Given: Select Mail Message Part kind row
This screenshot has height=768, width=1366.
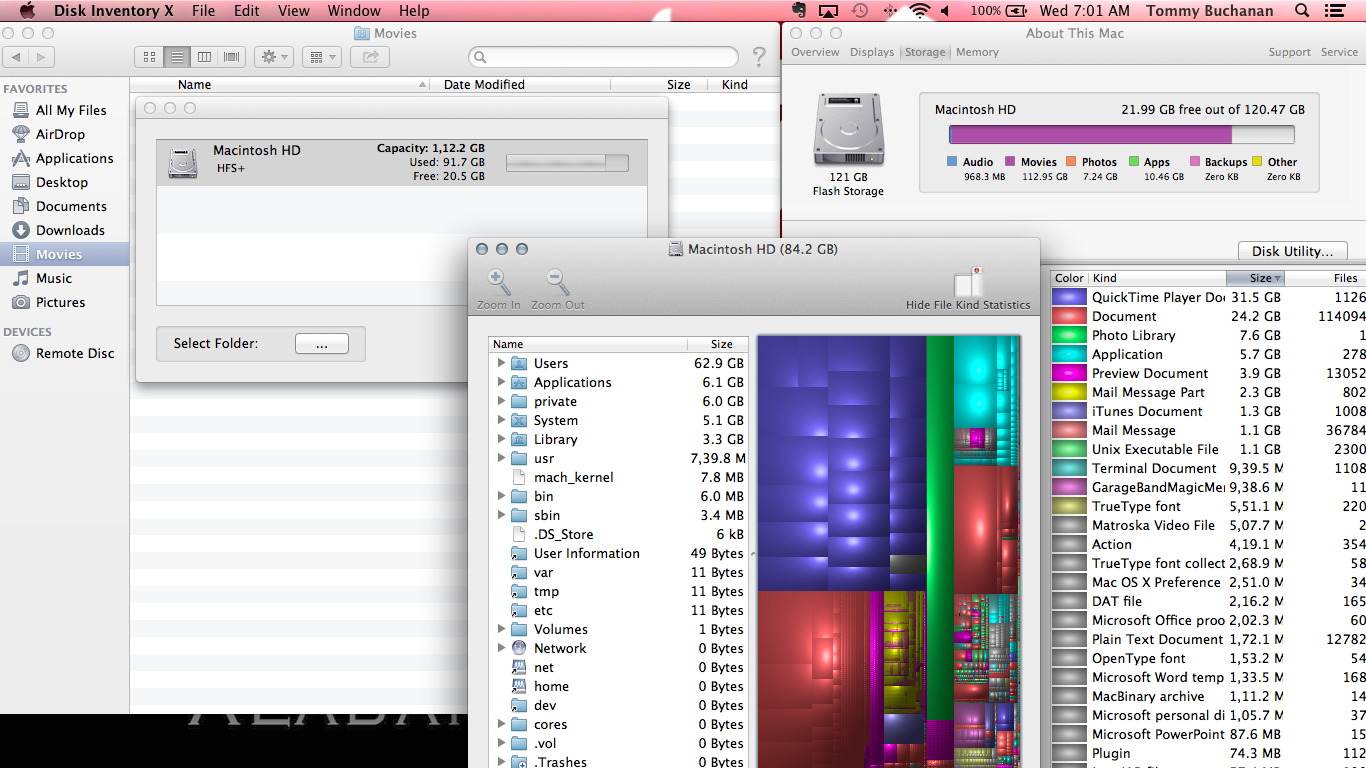Looking at the screenshot, I should click(1208, 392).
